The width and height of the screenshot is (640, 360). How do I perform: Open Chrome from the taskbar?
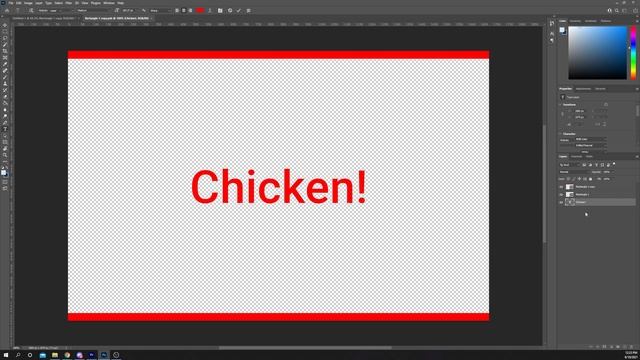[x=67, y=355]
